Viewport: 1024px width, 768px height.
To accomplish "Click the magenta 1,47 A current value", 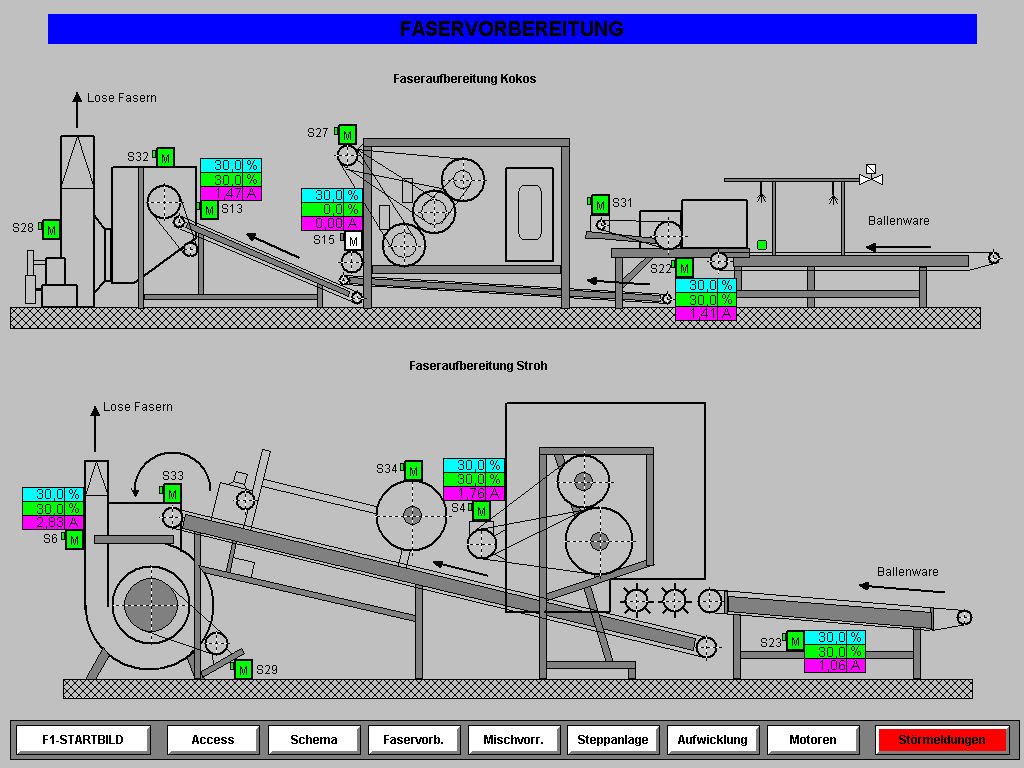I will [230, 194].
